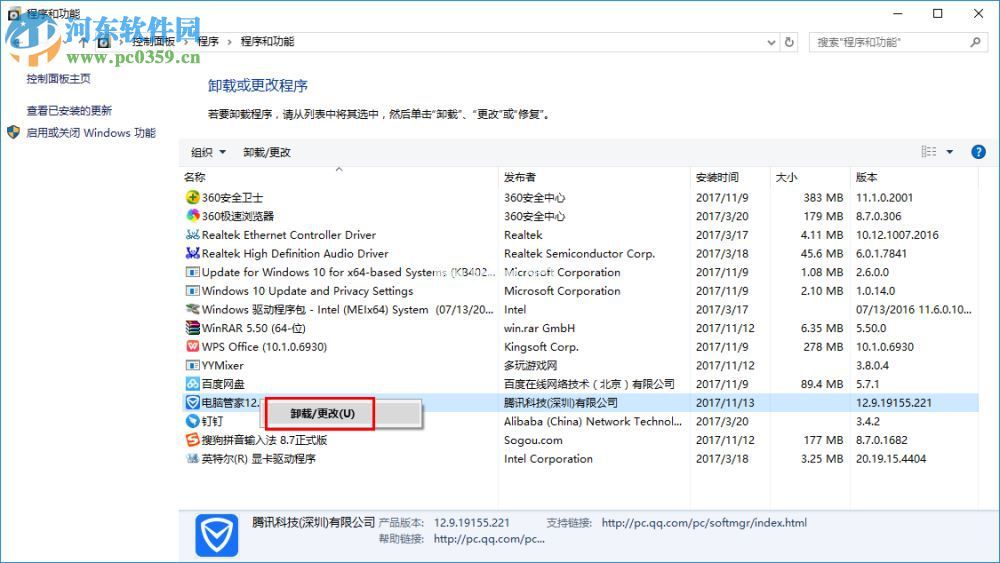Viewport: 1000px width, 563px height.
Task: Sort by 发布者 column header
Action: tap(520, 177)
